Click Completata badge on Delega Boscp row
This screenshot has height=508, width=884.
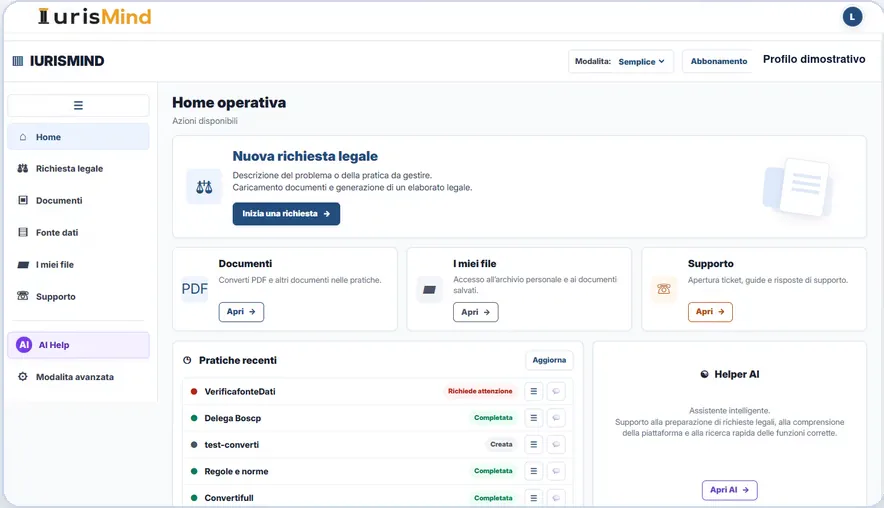click(493, 418)
